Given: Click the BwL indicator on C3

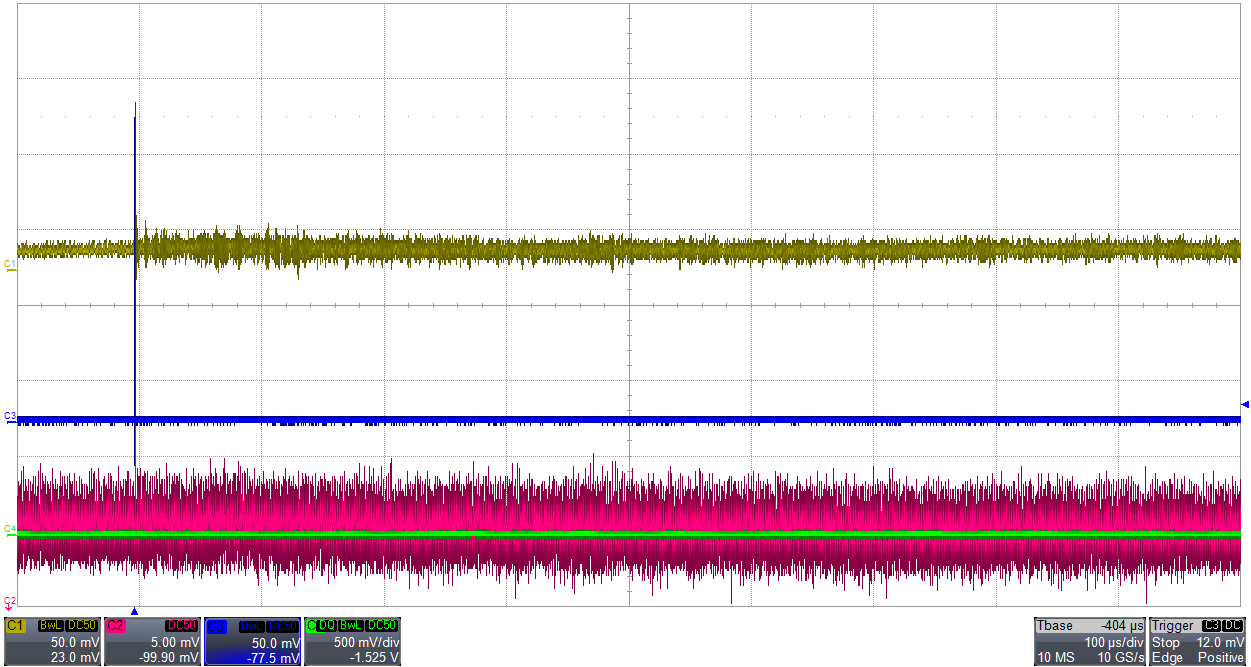Looking at the screenshot, I should pyautogui.click(x=250, y=626).
